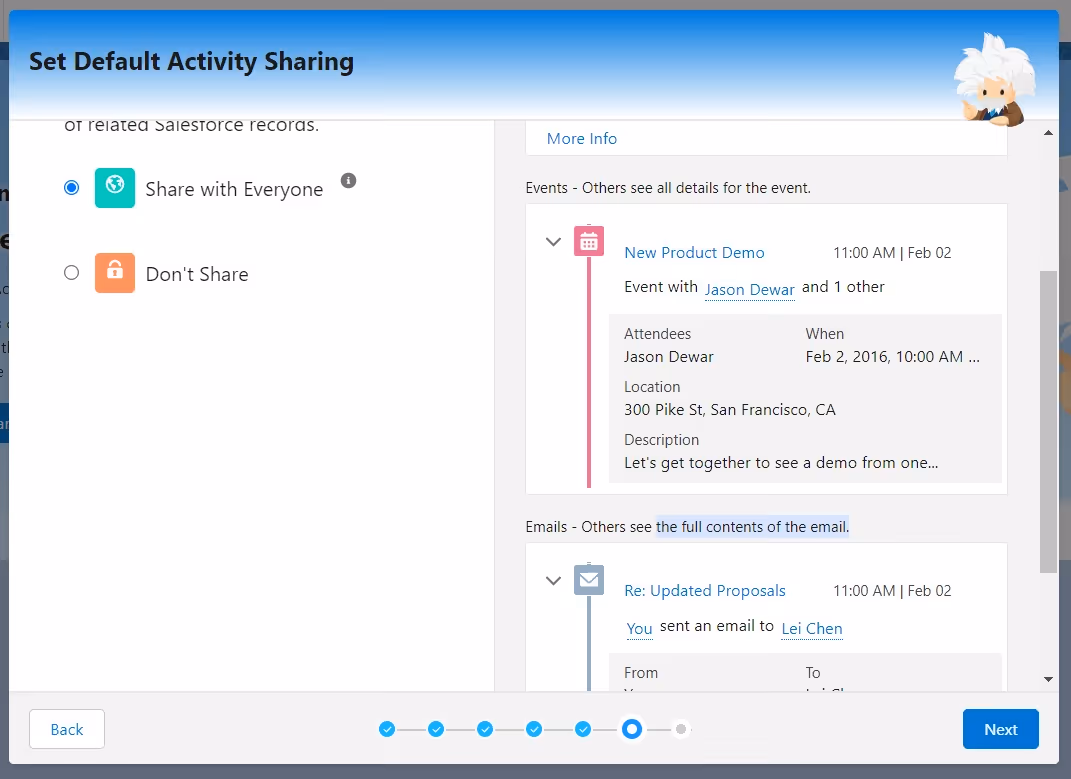This screenshot has width=1071, height=779.
Task: Click the globe icon for Share with Everyone
Action: tap(115, 187)
